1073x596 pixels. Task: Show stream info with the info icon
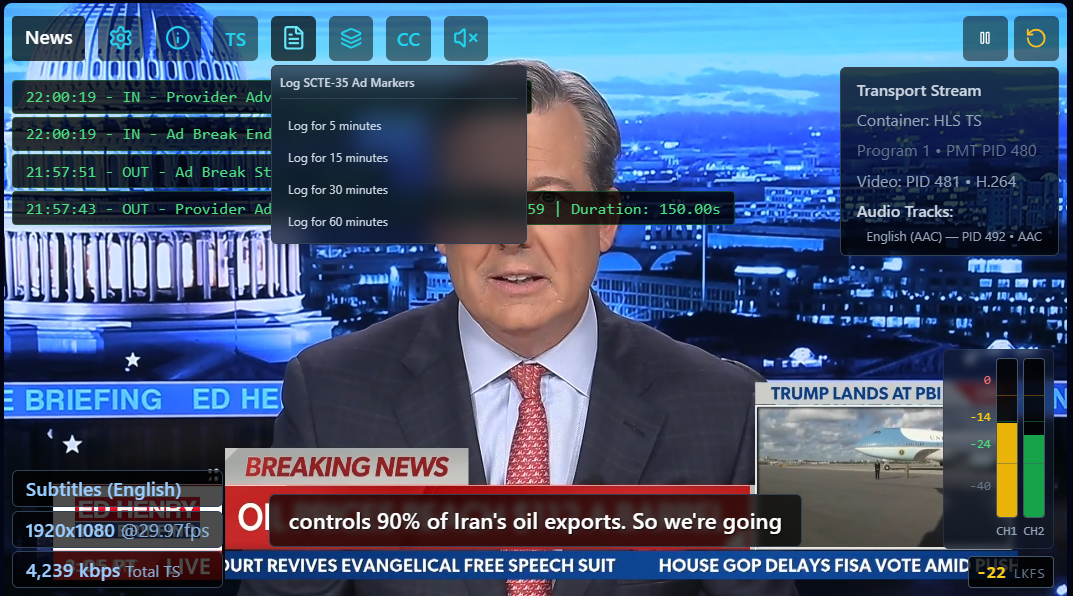pos(178,38)
